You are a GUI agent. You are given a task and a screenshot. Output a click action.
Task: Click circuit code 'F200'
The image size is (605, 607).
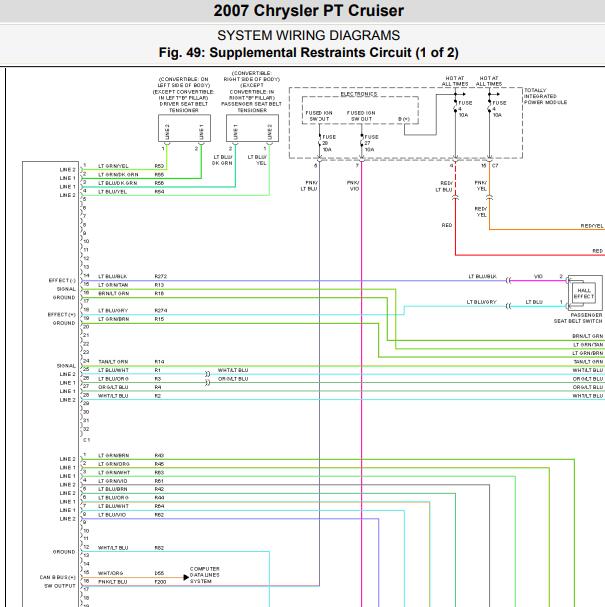click(160, 581)
